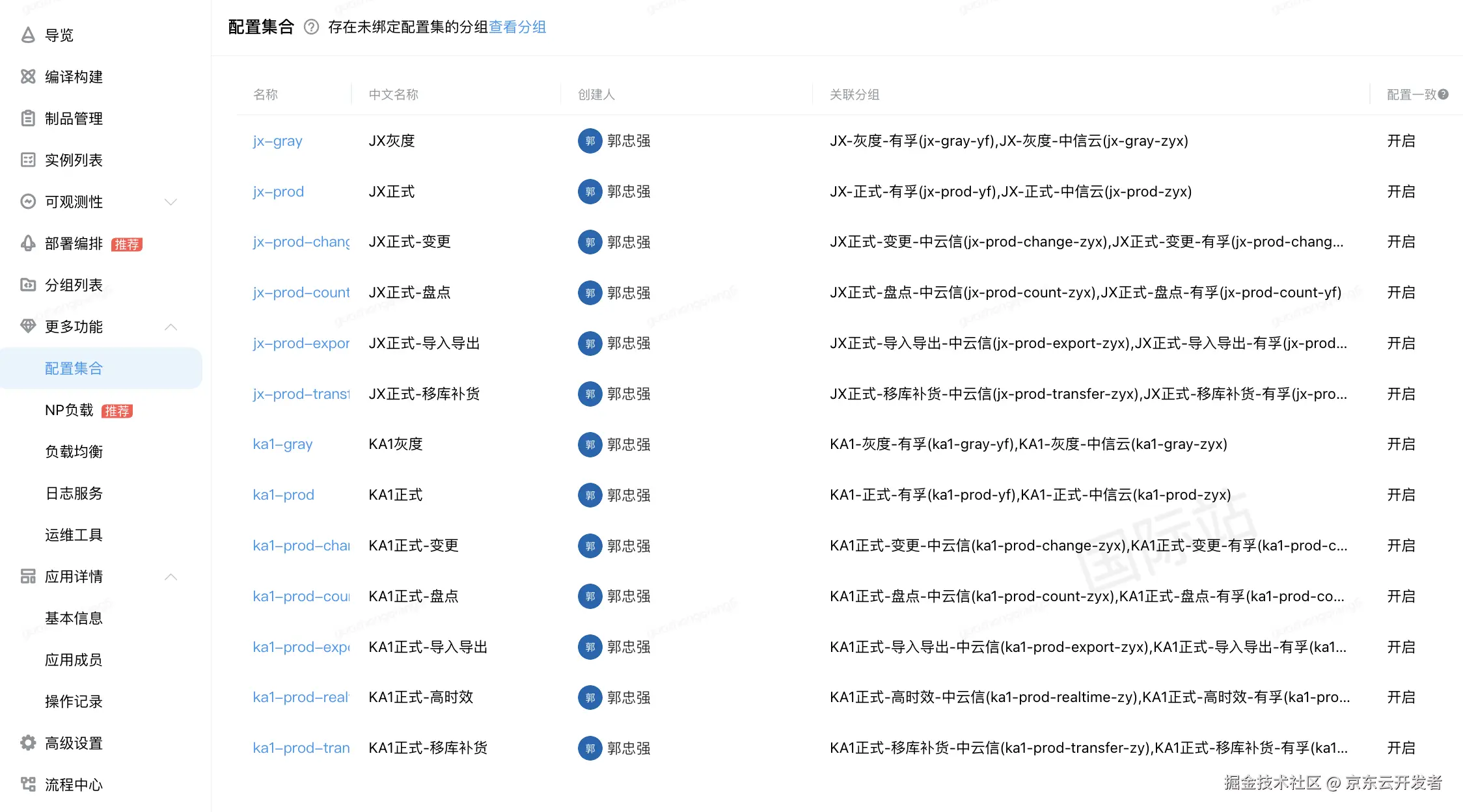
Task: Open the ka1-prod configuration set link
Action: [283, 494]
